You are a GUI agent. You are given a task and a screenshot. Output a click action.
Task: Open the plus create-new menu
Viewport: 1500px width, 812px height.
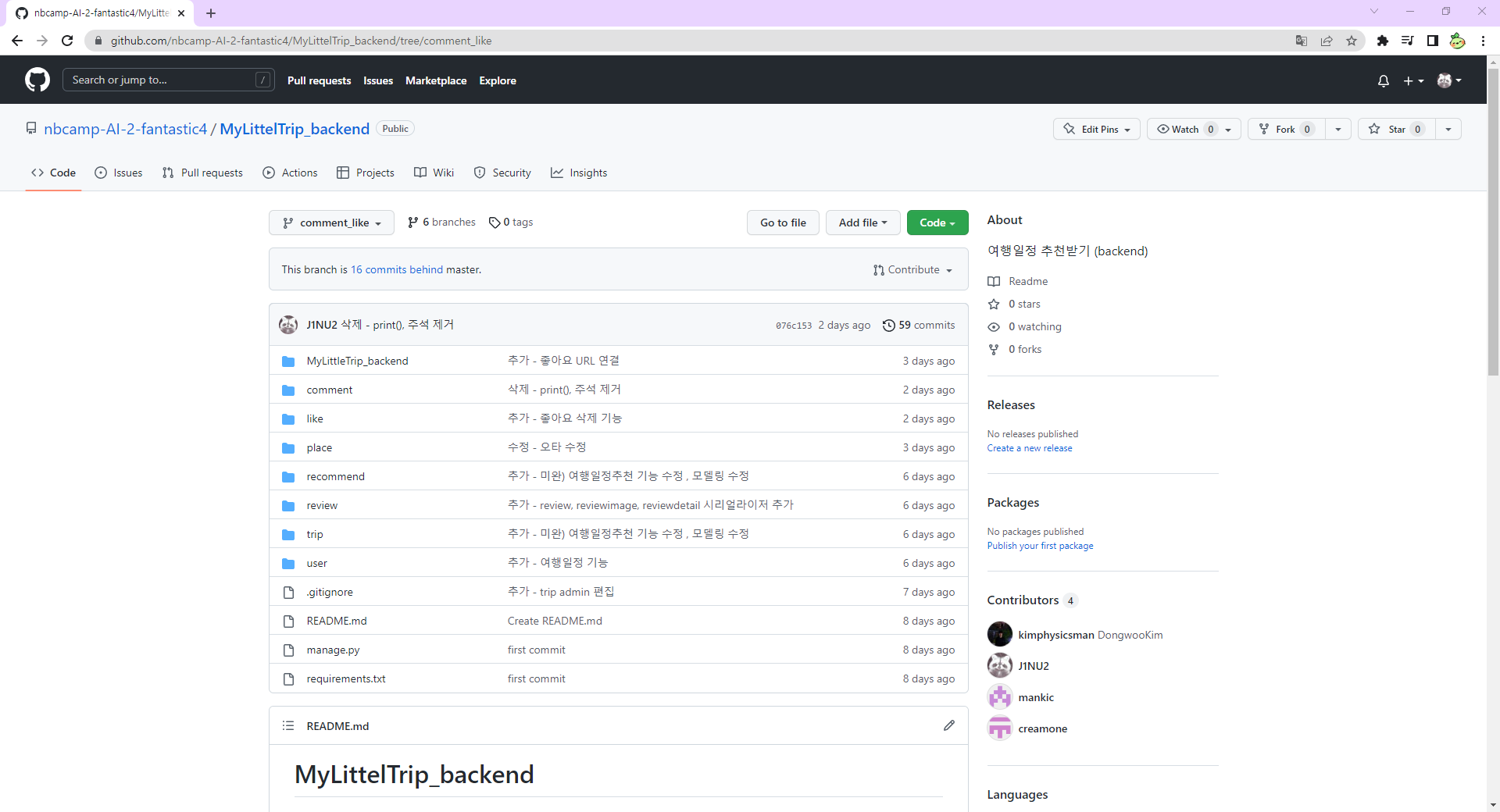(x=1413, y=80)
